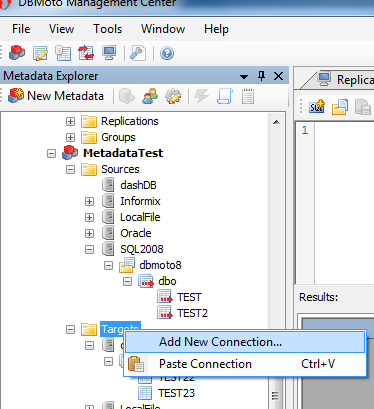Click in the SQL editor line 1
This screenshot has width=374, height=409.
tap(344, 130)
